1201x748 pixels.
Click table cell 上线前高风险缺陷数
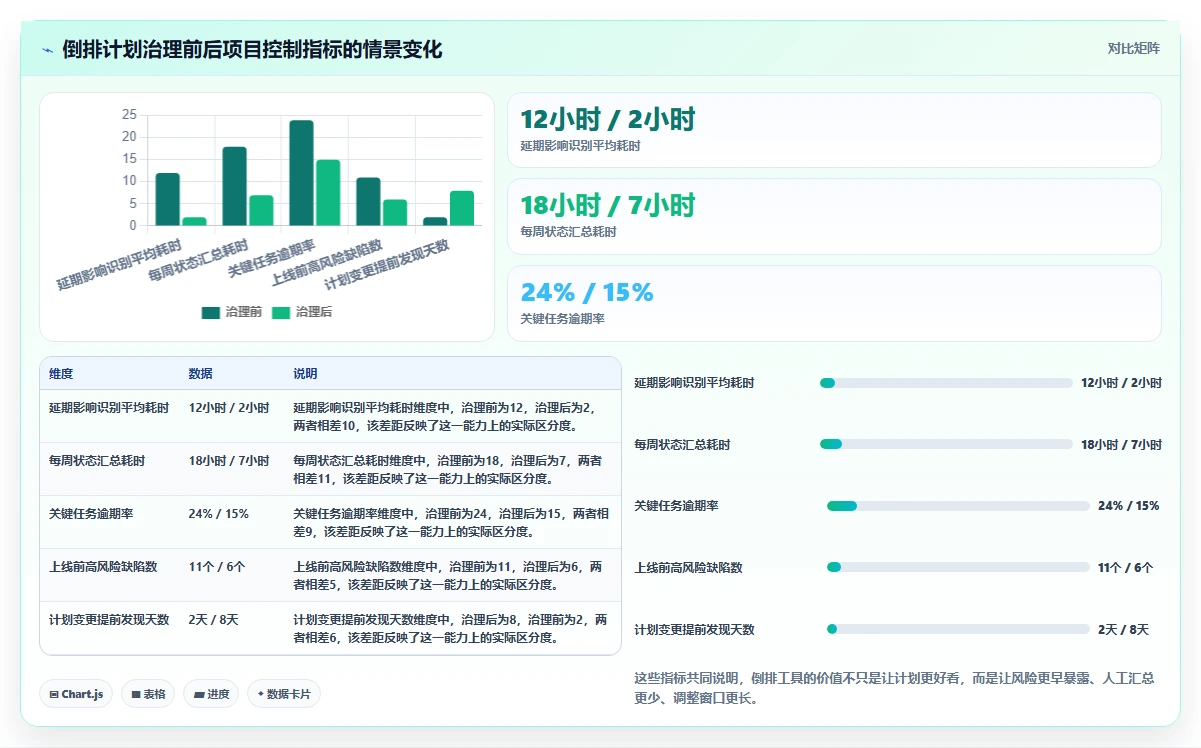103,567
